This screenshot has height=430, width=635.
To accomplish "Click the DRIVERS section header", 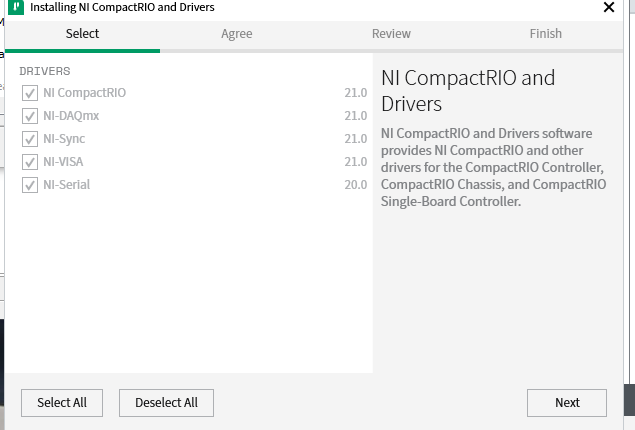I will click(x=45, y=71).
